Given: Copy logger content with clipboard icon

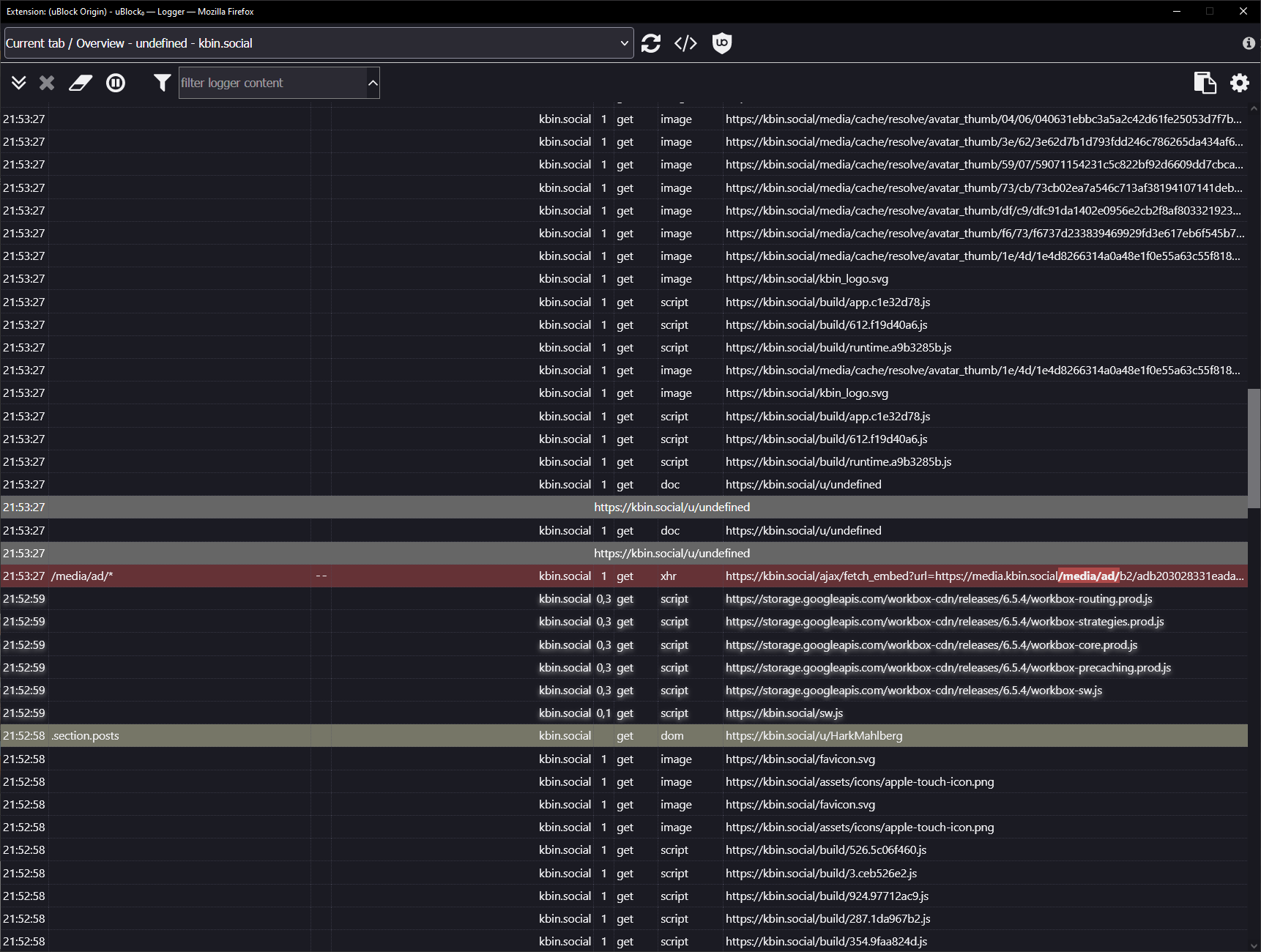Looking at the screenshot, I should [x=1205, y=83].
